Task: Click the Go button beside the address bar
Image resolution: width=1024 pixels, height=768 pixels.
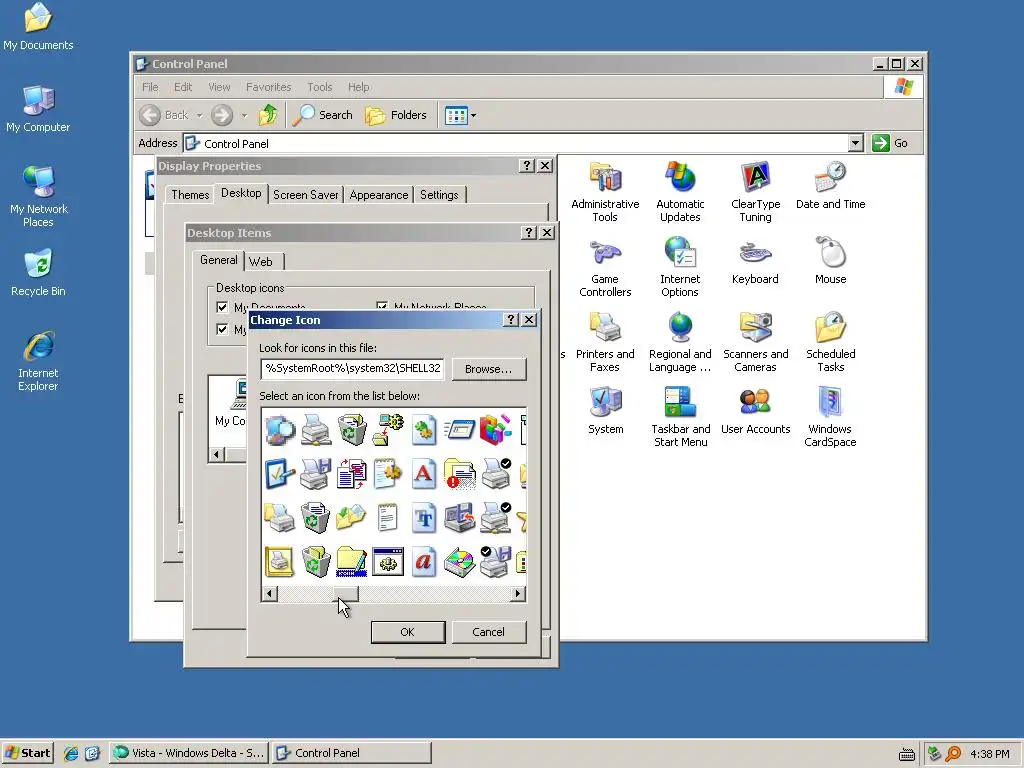Action: (891, 143)
